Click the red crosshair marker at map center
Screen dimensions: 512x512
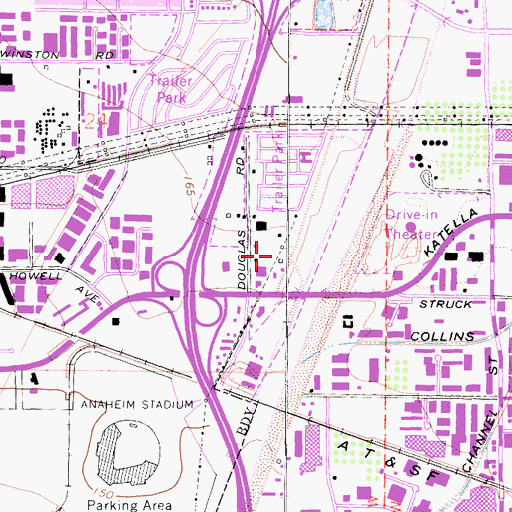pyautogui.click(x=257, y=256)
